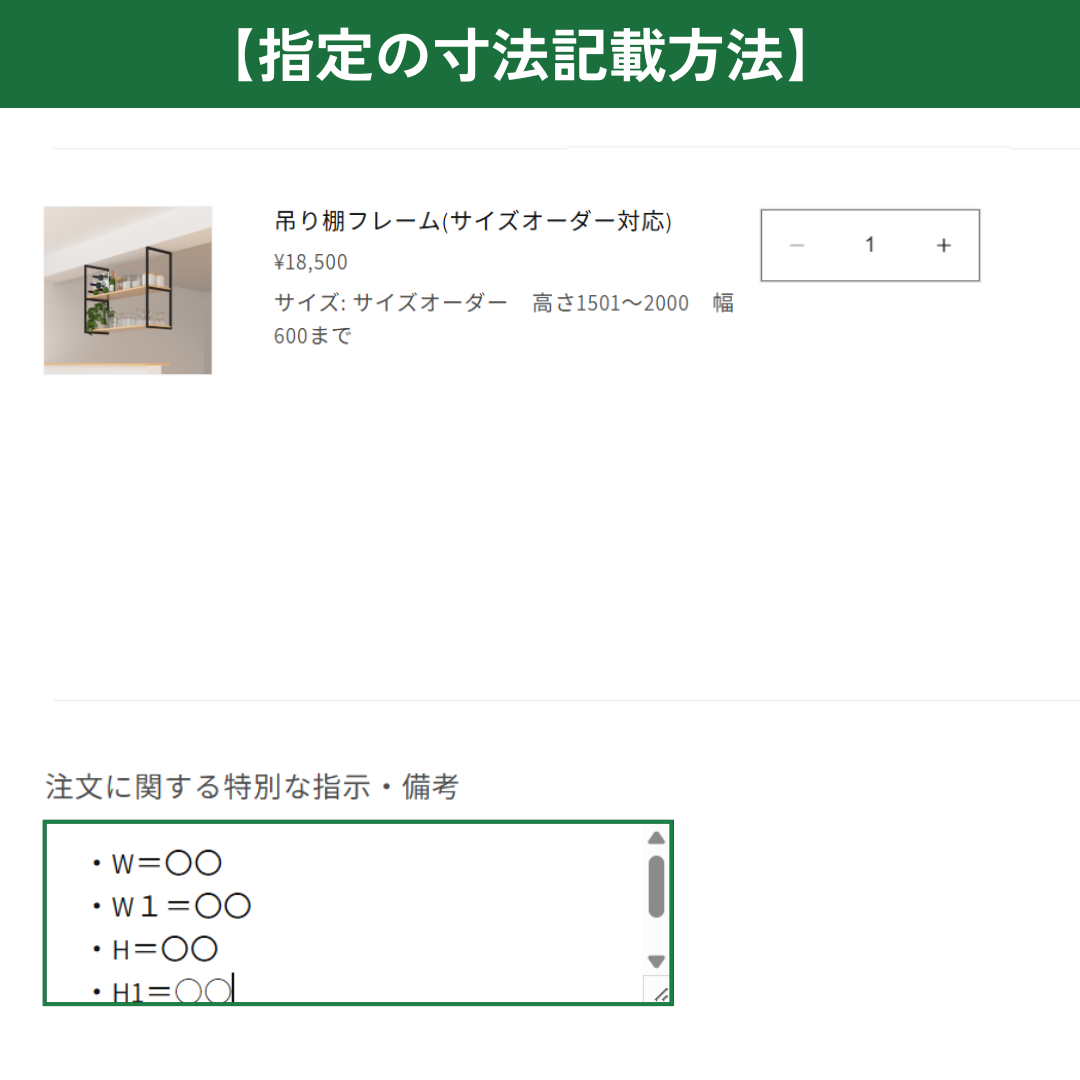Click the textarea scrollbar thumb
This screenshot has width=1080, height=1080.
click(656, 886)
